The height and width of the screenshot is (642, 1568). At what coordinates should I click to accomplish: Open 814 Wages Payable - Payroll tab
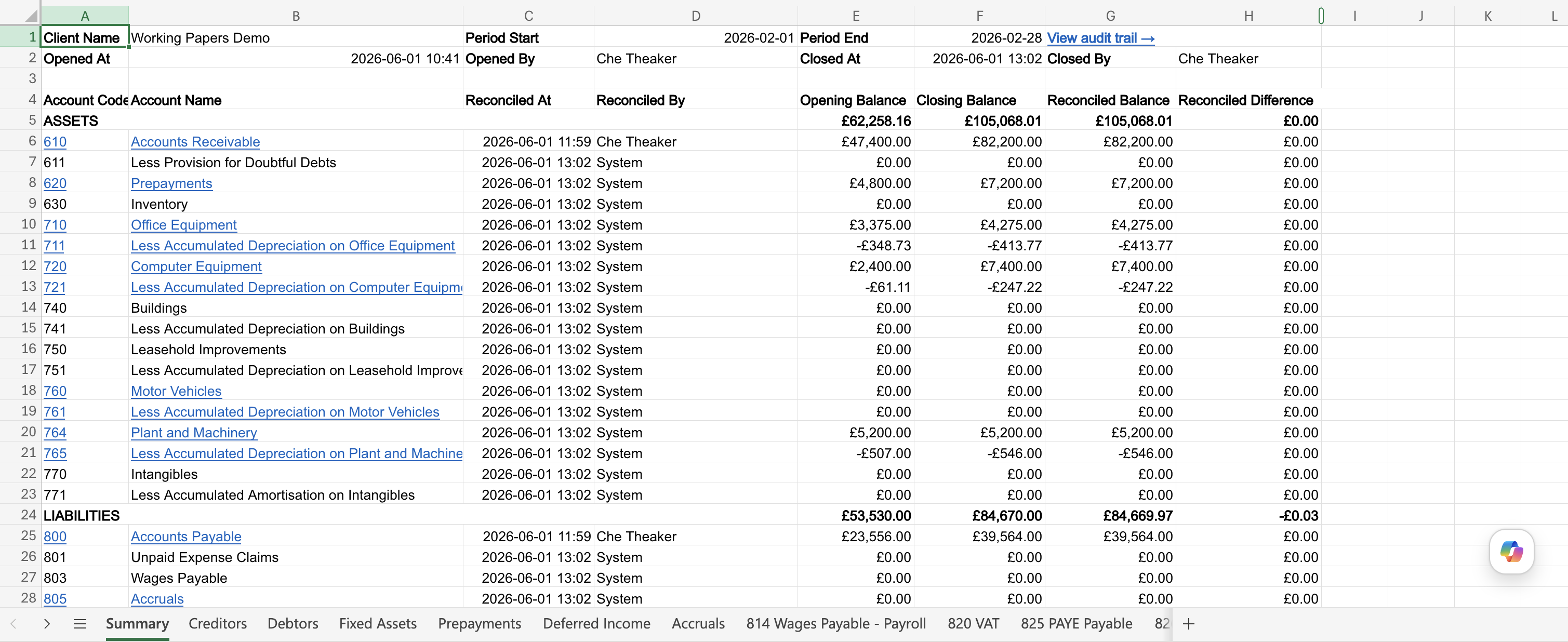tap(836, 624)
